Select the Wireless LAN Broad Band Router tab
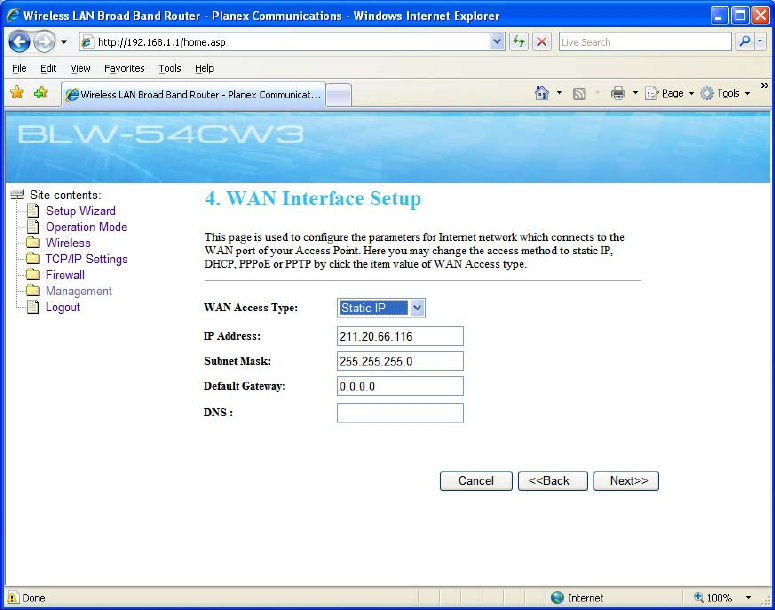Screen dimensions: 775x610 pos(194,94)
